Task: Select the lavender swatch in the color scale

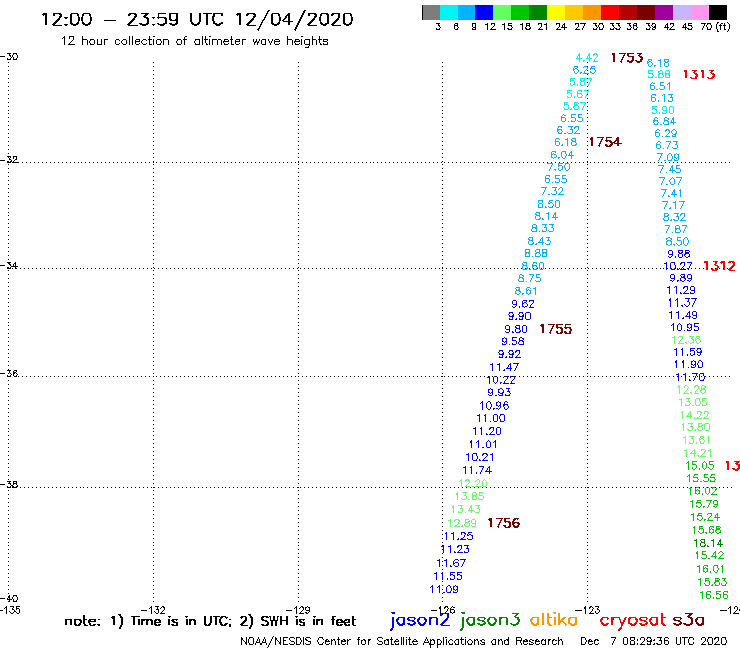Action: coord(681,12)
